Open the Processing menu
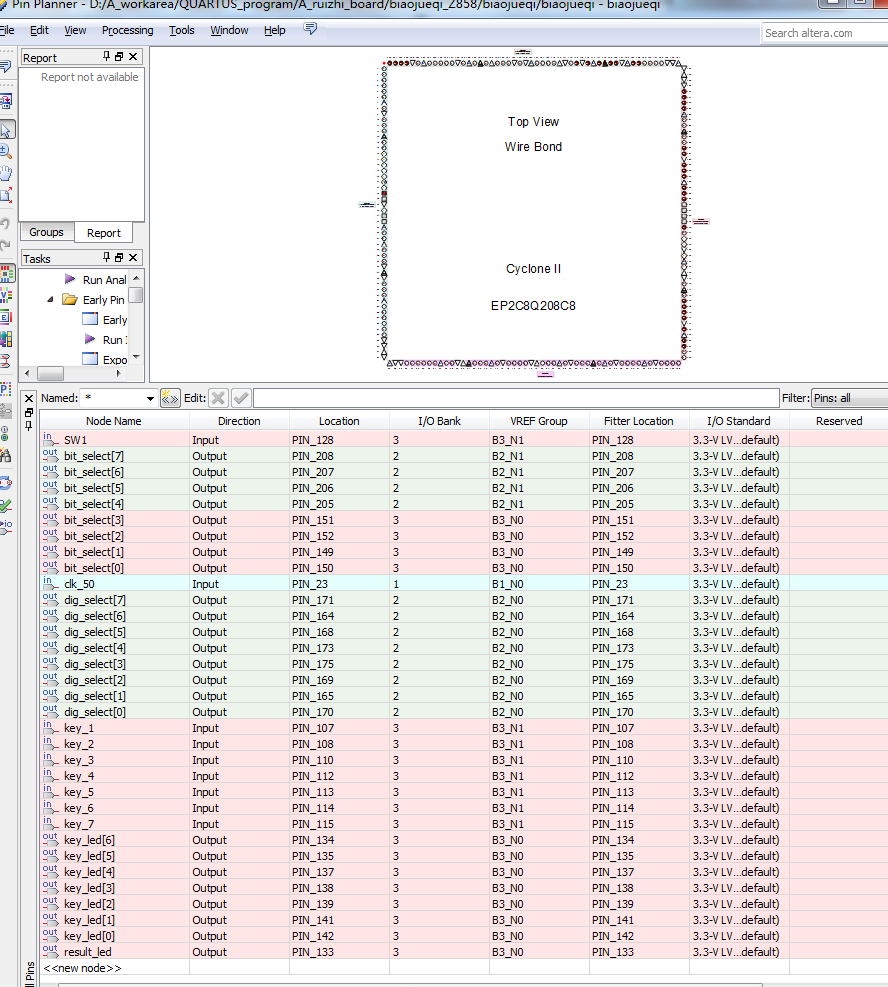The height and width of the screenshot is (987, 888). point(128,30)
